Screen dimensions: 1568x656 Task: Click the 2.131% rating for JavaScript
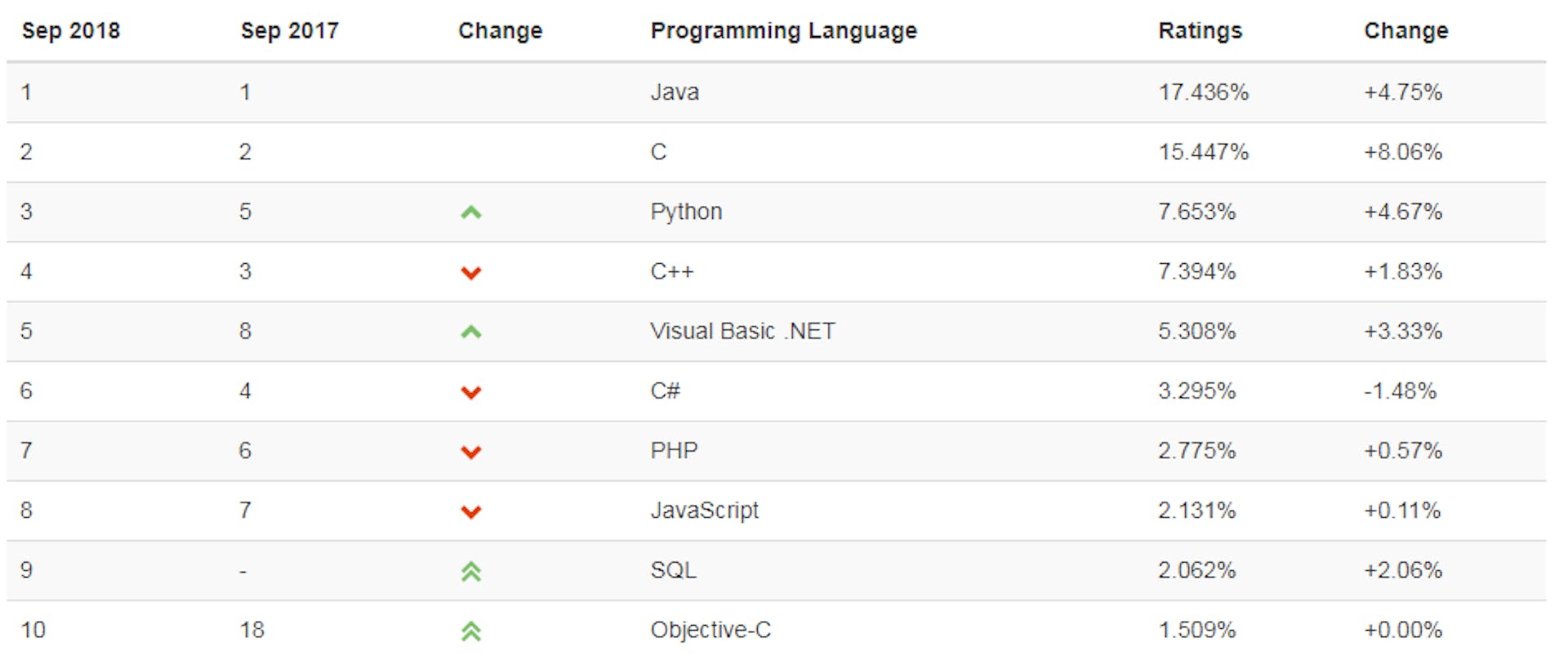1196,511
